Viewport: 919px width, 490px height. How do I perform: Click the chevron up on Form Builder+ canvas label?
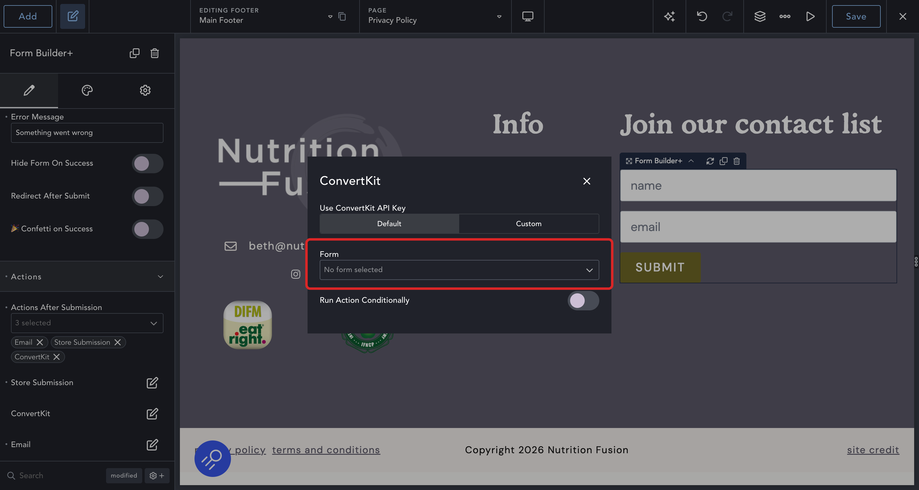pos(691,161)
